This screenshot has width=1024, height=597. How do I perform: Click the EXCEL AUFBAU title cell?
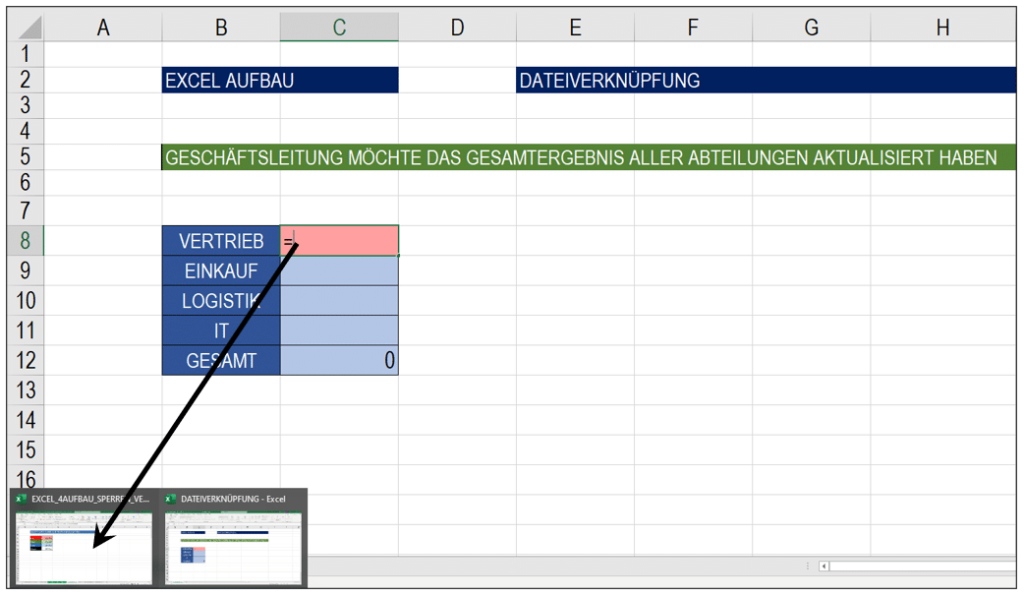(x=280, y=80)
